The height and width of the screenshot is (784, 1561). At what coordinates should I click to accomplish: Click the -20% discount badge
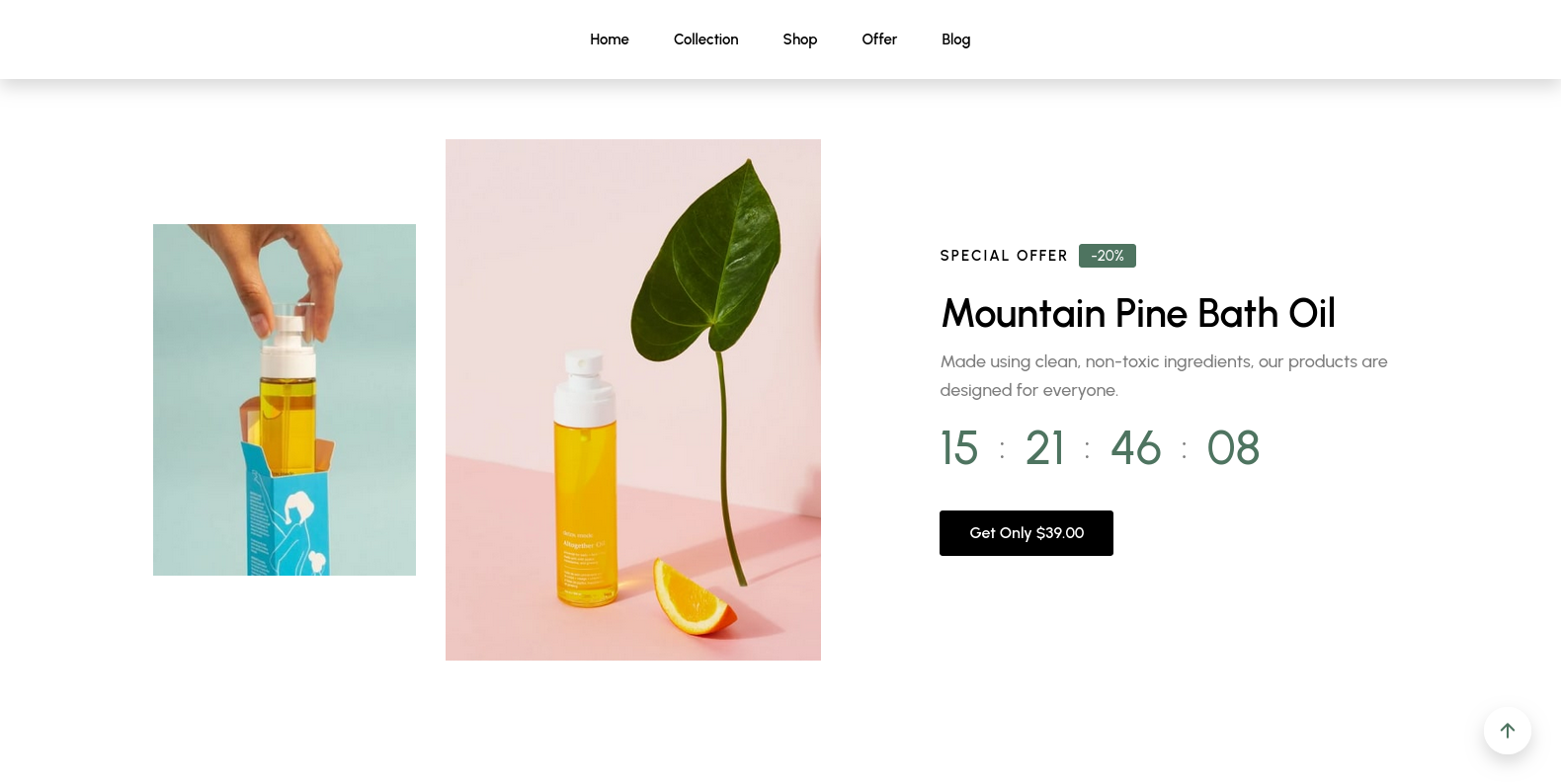[1108, 256]
